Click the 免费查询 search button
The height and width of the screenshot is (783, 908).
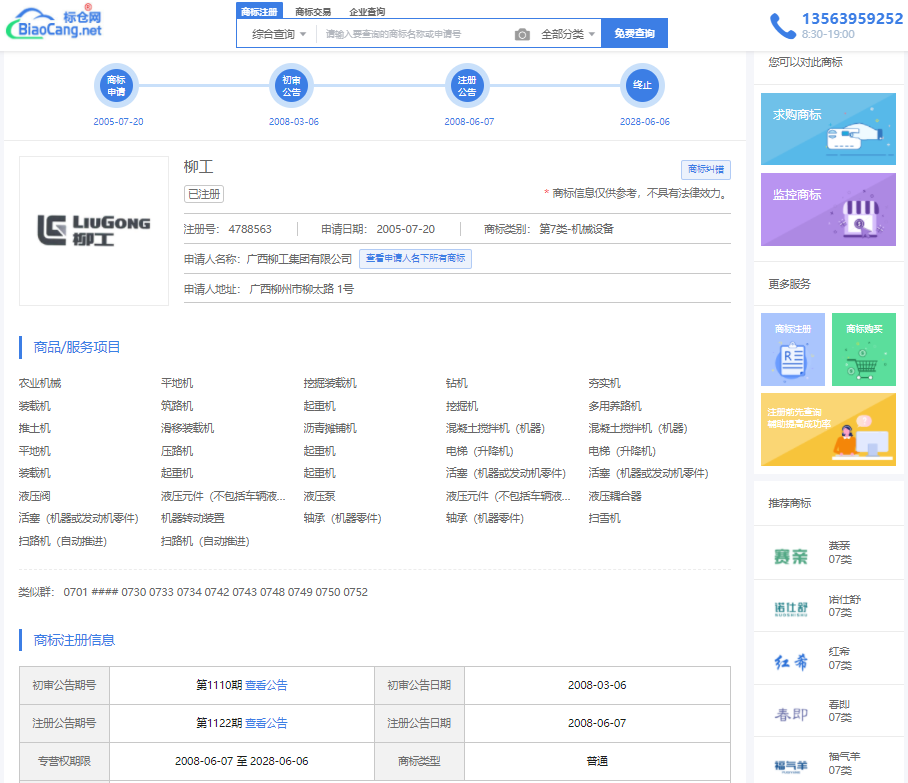click(634, 33)
